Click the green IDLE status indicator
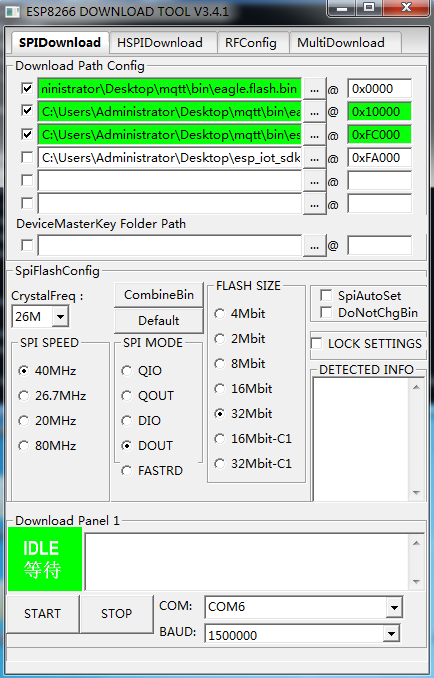434x678 pixels. pos(45,559)
